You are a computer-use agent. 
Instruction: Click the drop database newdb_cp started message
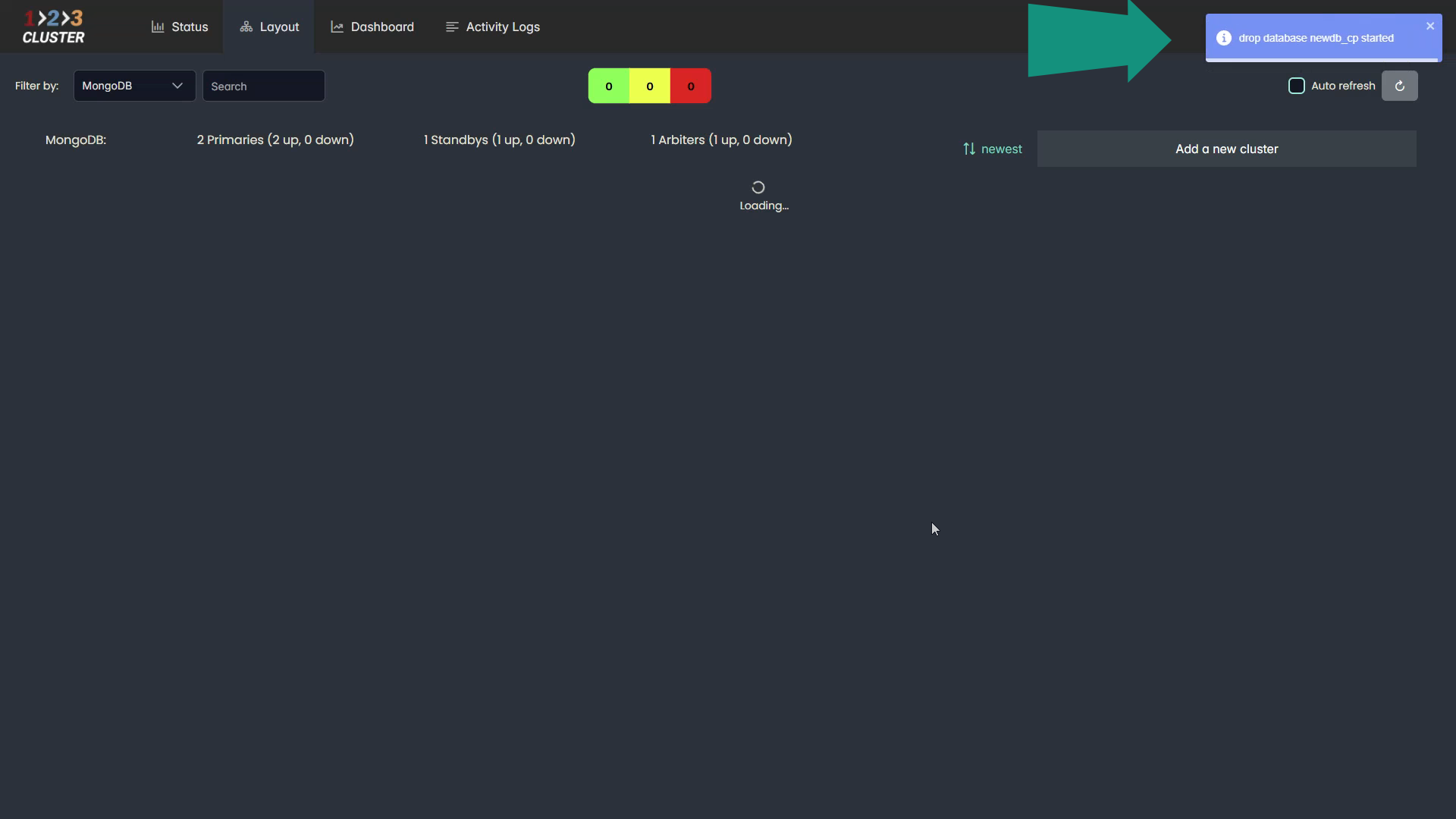(x=1316, y=38)
